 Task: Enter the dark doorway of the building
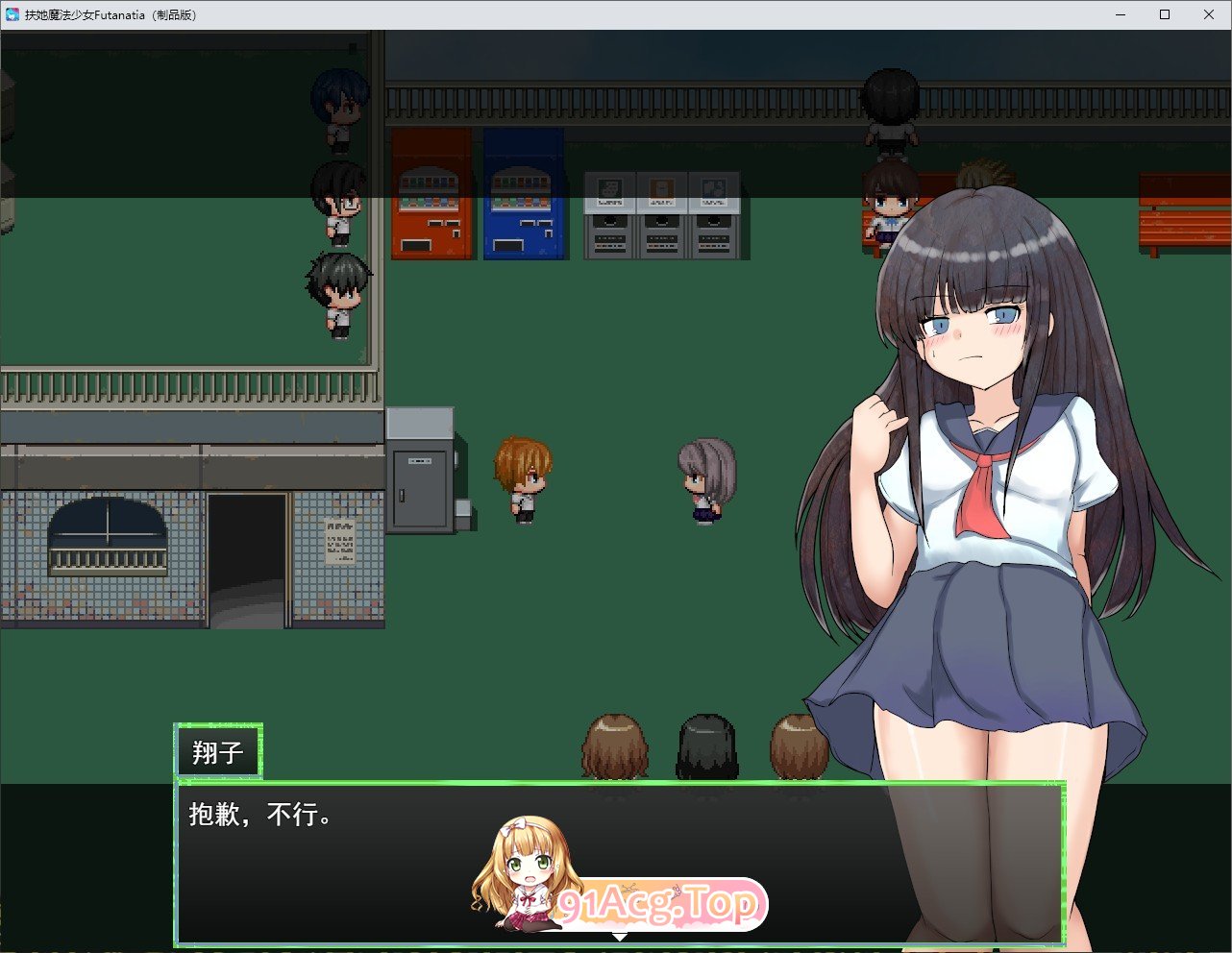pos(247,561)
